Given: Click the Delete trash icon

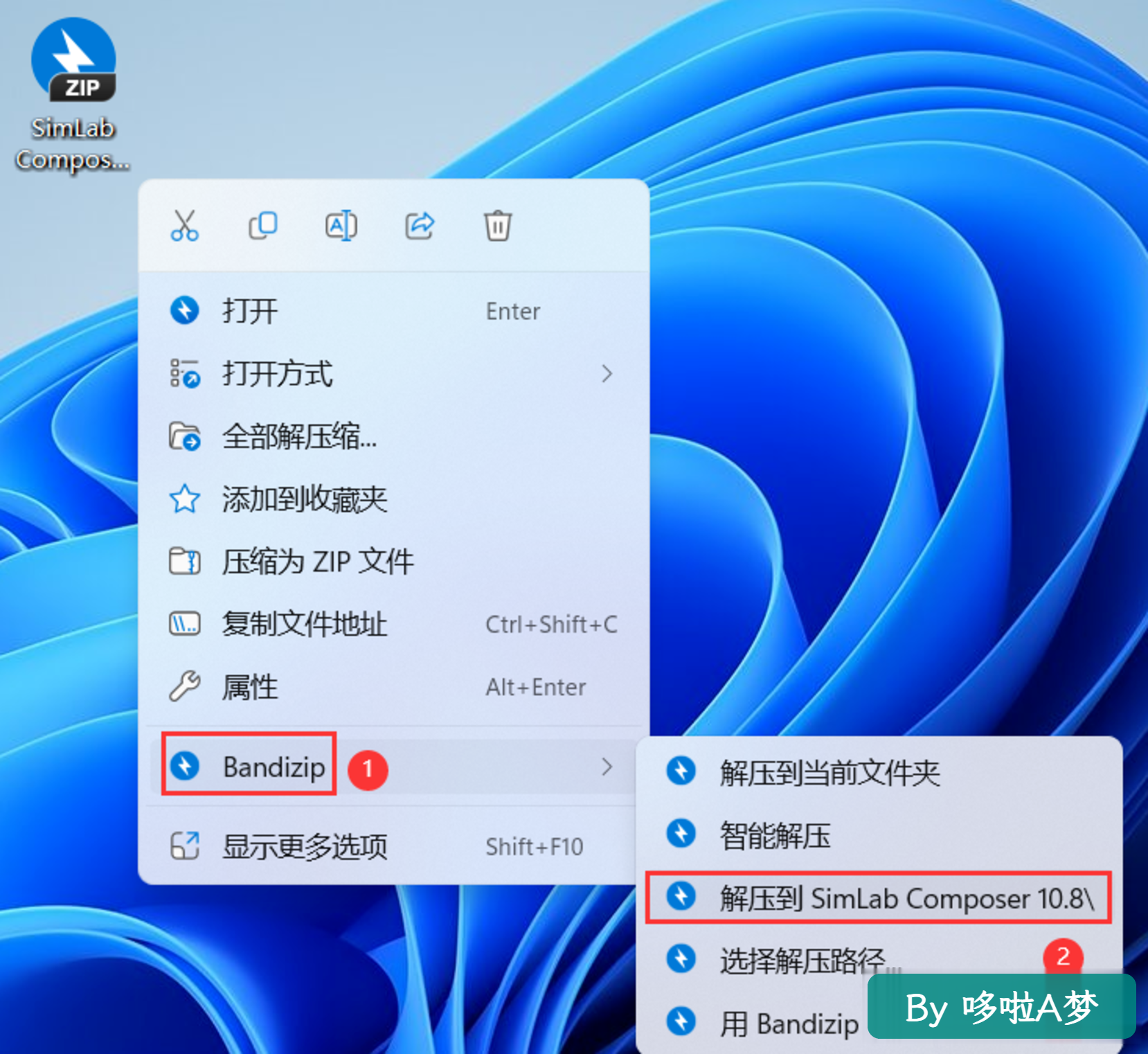Looking at the screenshot, I should (498, 226).
